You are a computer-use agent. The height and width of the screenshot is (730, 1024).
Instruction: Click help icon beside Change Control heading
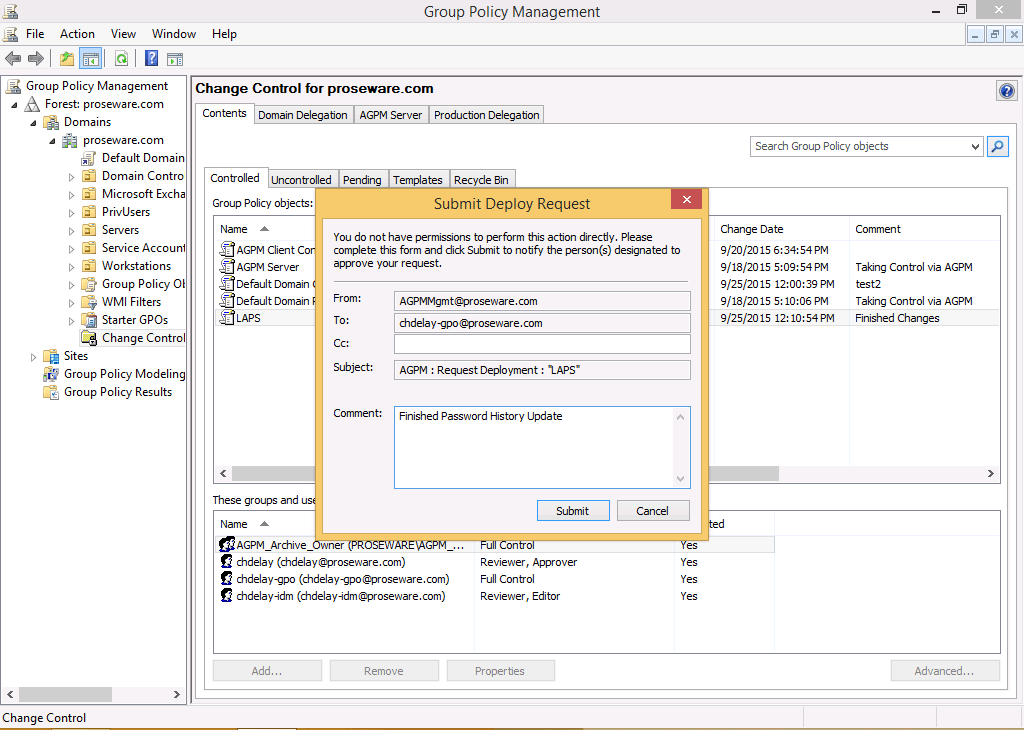coord(1006,91)
